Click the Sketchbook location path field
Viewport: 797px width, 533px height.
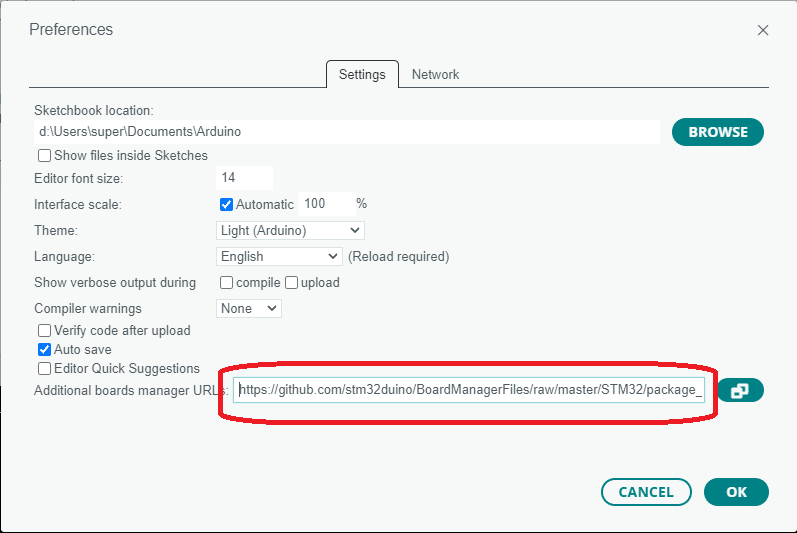click(347, 132)
